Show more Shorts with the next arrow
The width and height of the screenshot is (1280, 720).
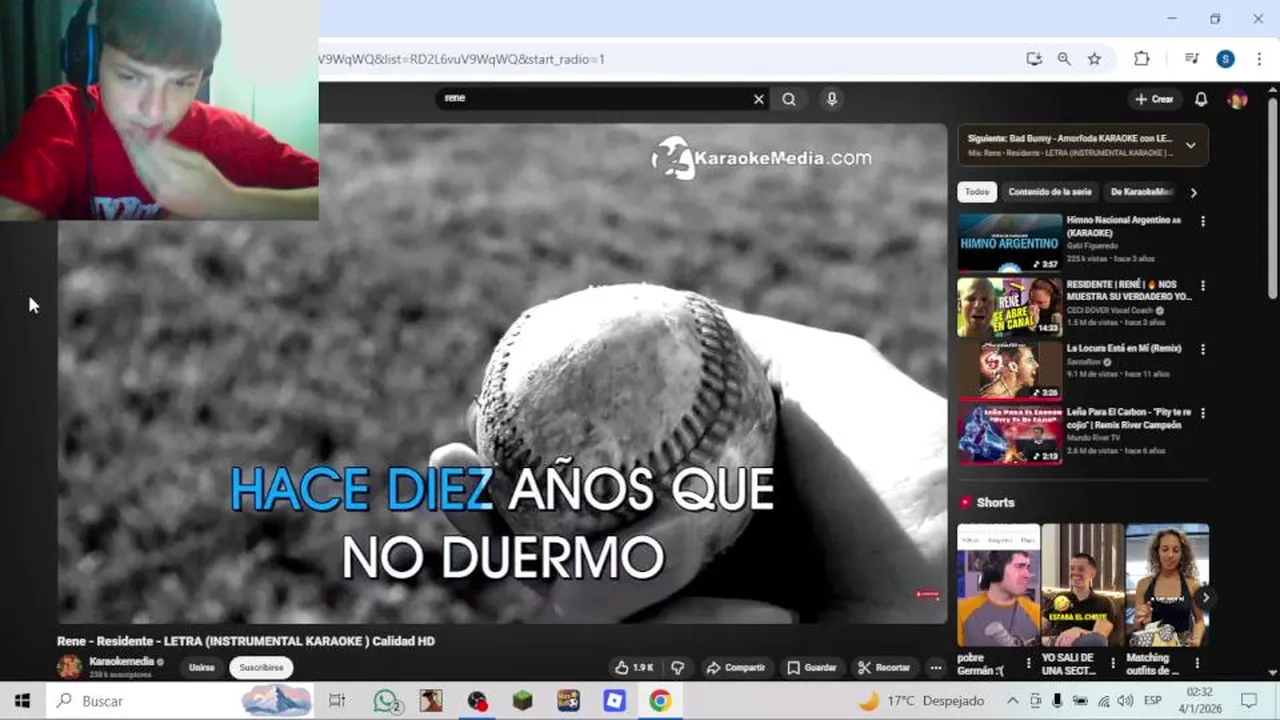click(x=1205, y=597)
